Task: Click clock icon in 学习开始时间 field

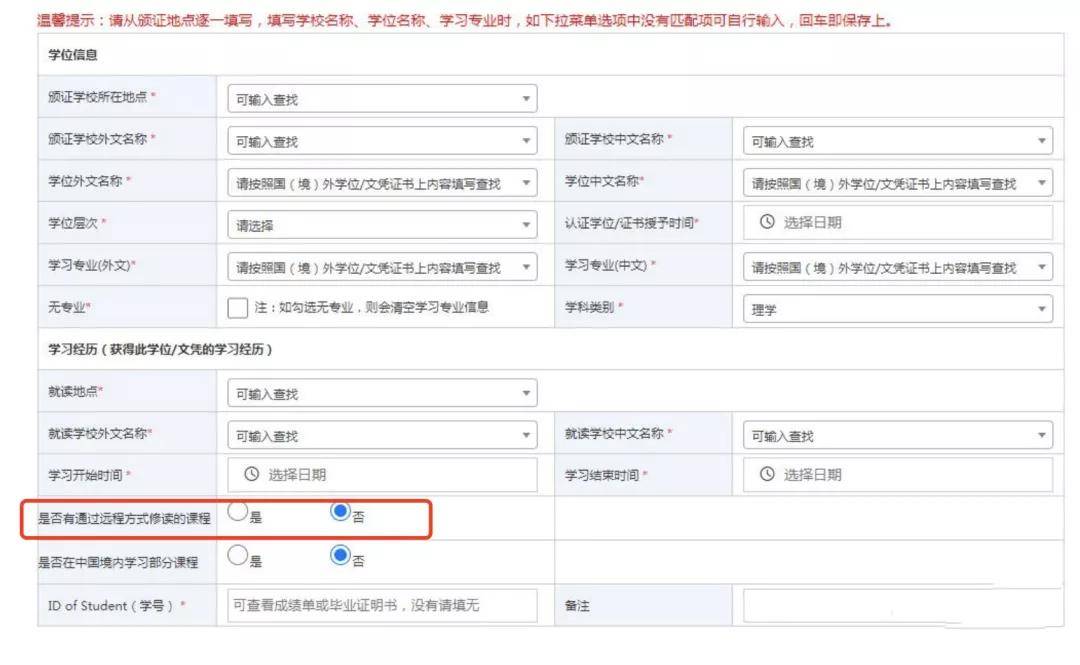Action: pos(251,474)
